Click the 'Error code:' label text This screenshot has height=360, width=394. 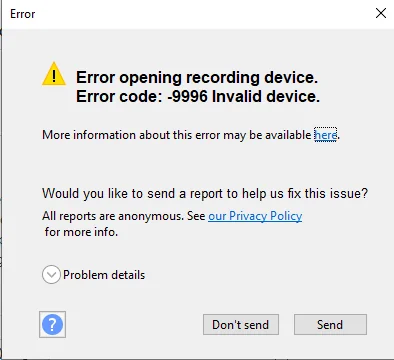[x=119, y=96]
